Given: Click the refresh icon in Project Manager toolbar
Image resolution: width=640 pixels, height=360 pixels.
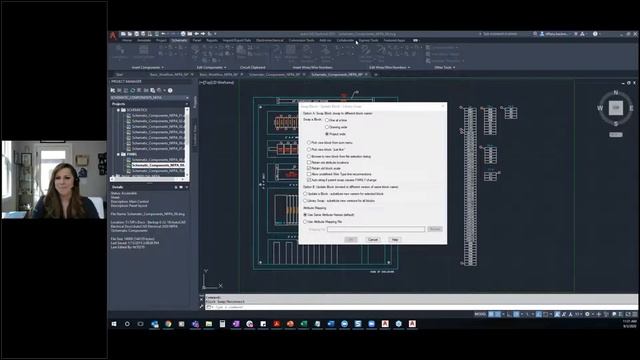Looking at the screenshot, I should [x=132, y=90].
